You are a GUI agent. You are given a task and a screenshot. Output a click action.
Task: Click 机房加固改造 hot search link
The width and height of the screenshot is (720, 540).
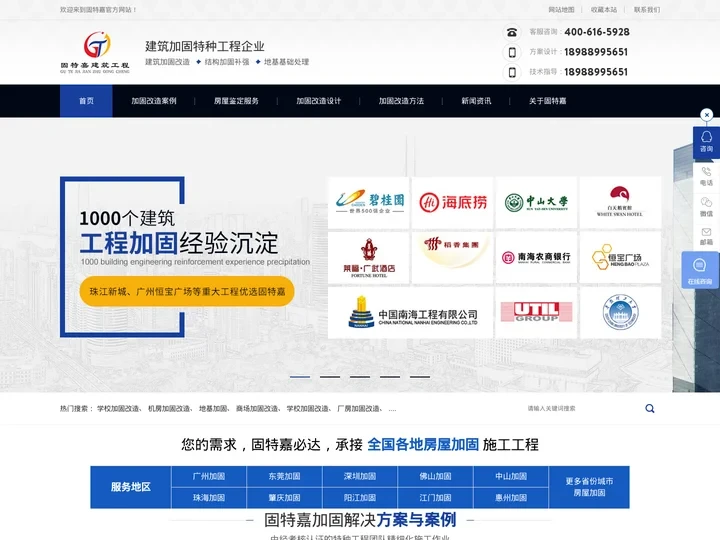coord(169,408)
